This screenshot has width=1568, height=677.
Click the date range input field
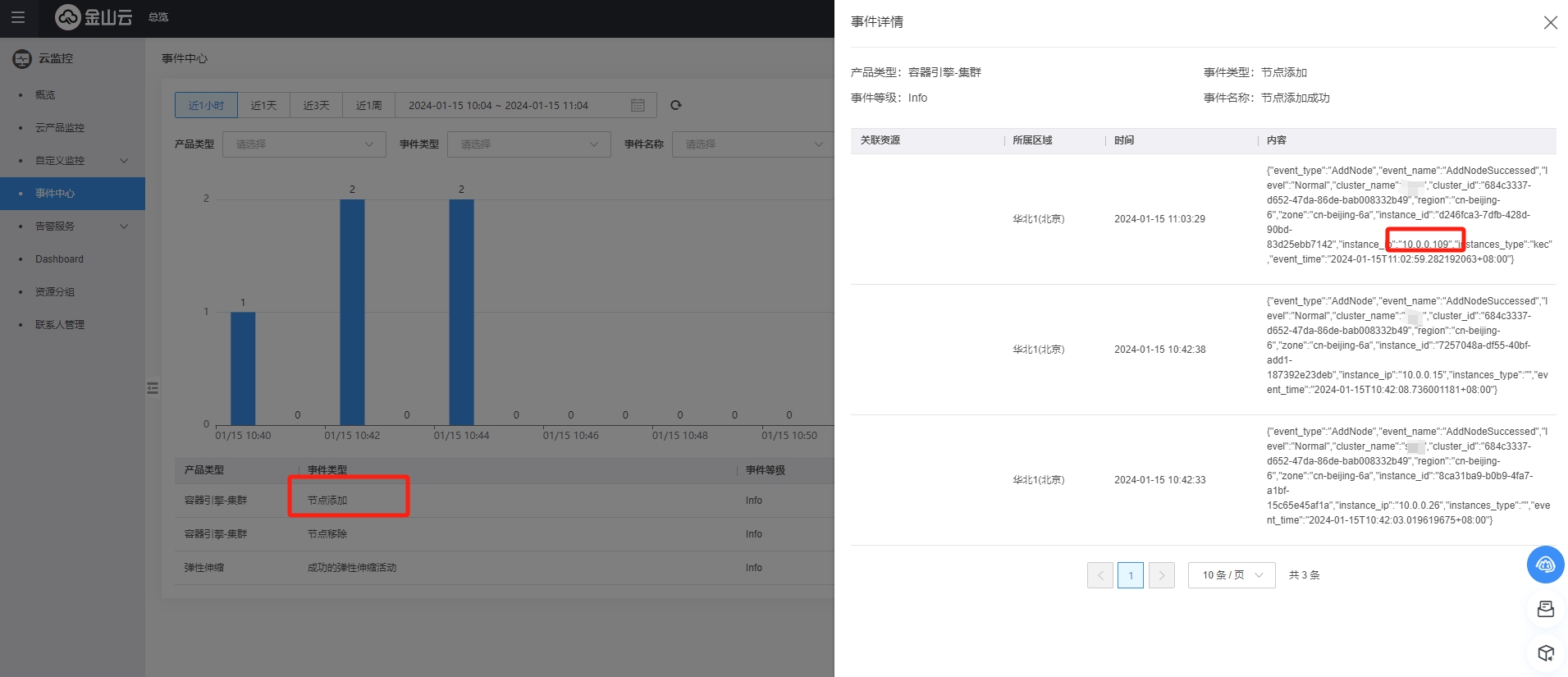point(509,106)
